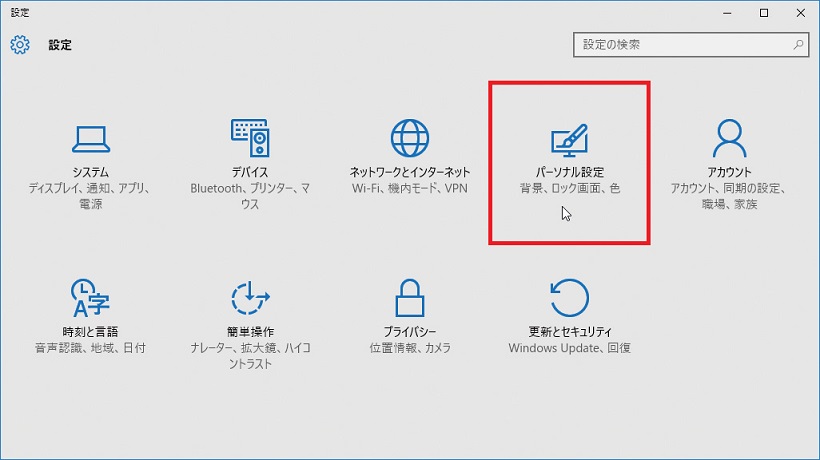The image size is (820, 460).
Task: Click the プライバシー title label
Action: click(410, 331)
